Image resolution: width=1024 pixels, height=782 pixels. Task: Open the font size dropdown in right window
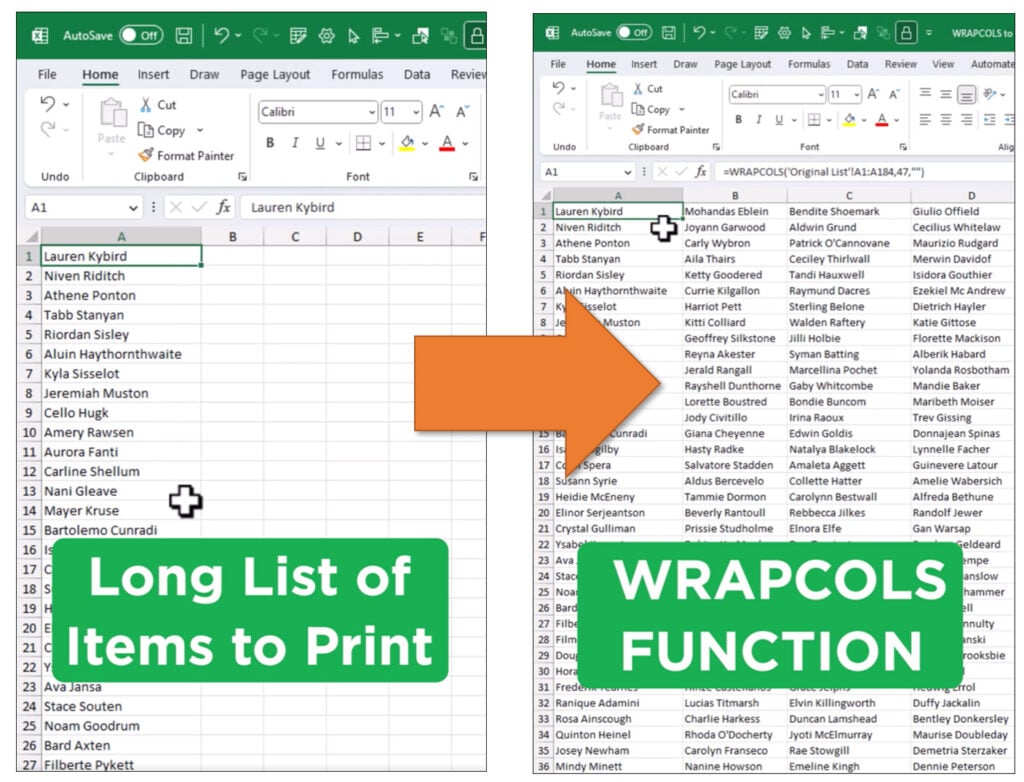click(857, 94)
